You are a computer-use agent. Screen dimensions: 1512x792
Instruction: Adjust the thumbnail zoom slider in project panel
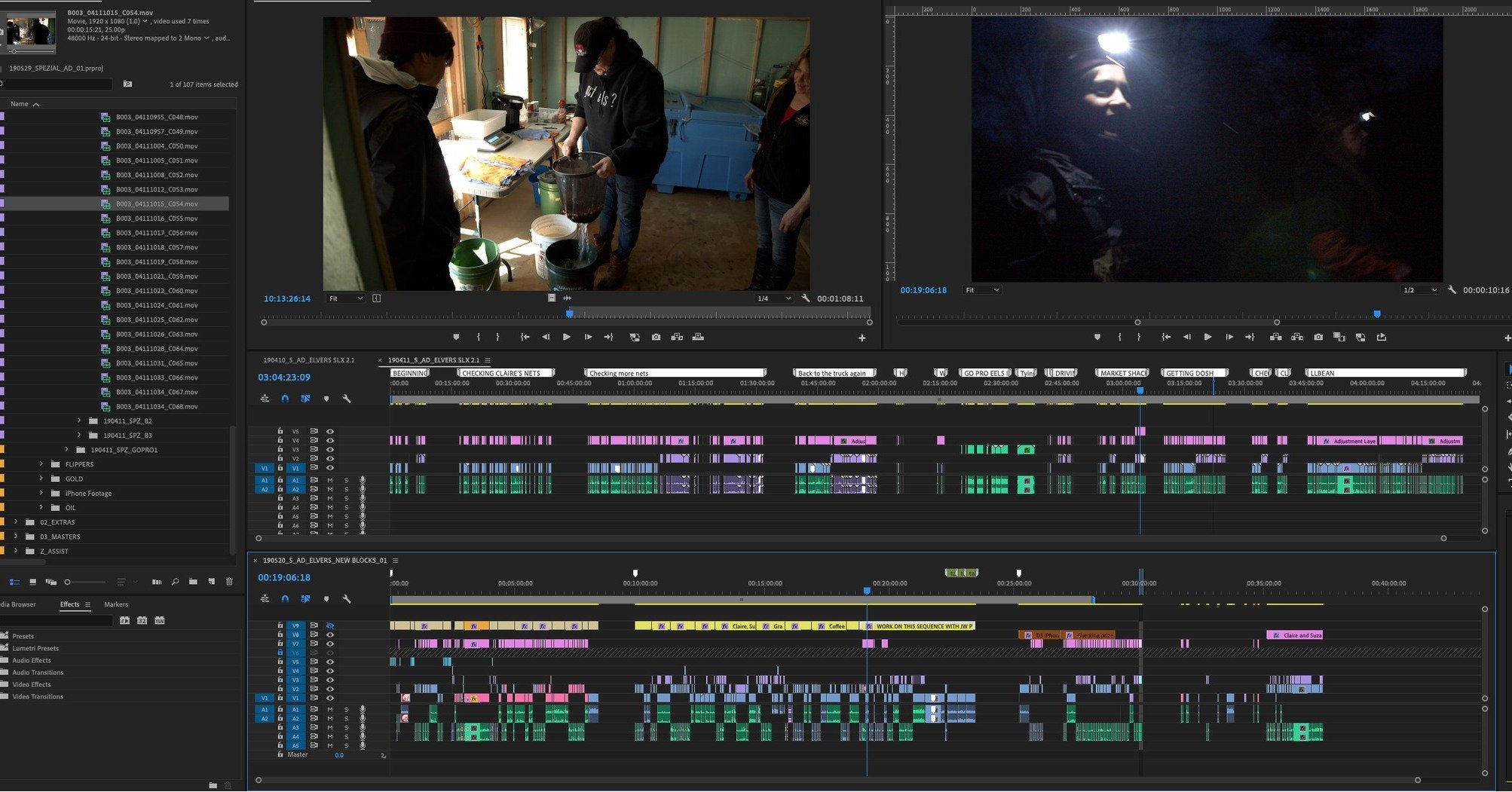(67, 582)
